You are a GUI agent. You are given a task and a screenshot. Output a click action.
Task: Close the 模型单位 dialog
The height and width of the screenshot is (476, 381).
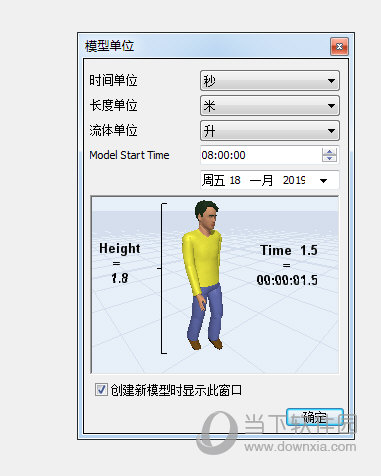[339, 46]
